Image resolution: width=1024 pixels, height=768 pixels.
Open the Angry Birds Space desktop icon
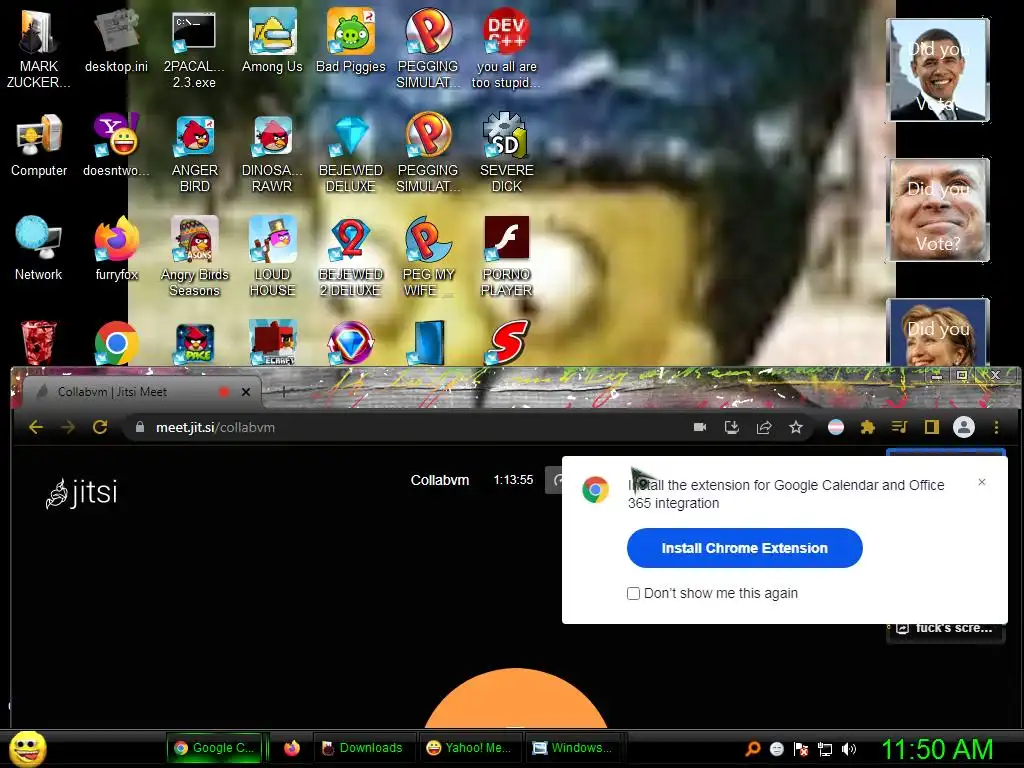point(195,344)
